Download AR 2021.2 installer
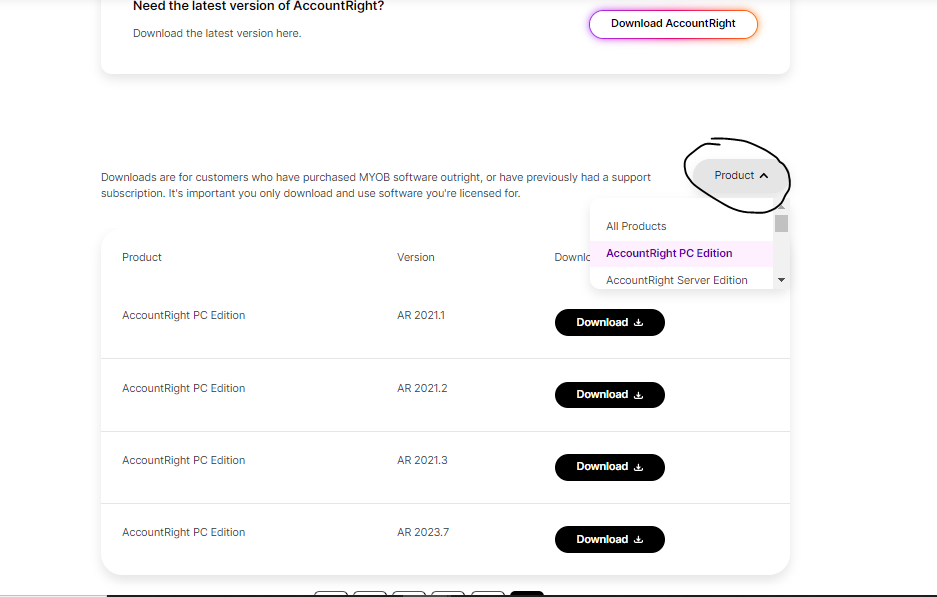 click(x=610, y=395)
